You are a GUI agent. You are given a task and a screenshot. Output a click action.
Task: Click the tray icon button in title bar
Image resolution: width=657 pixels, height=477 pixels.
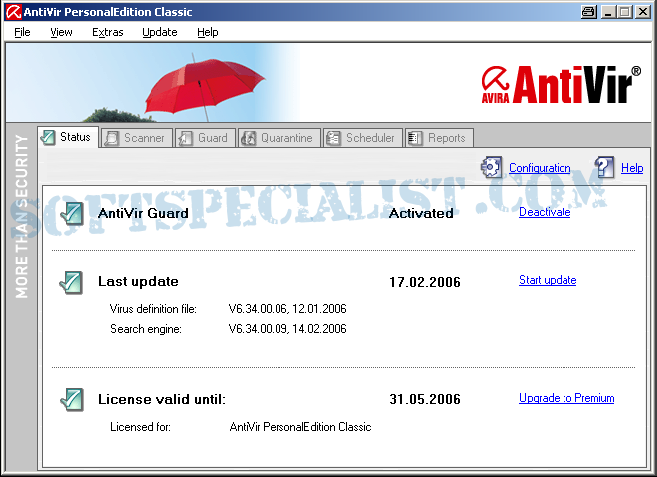pos(589,12)
